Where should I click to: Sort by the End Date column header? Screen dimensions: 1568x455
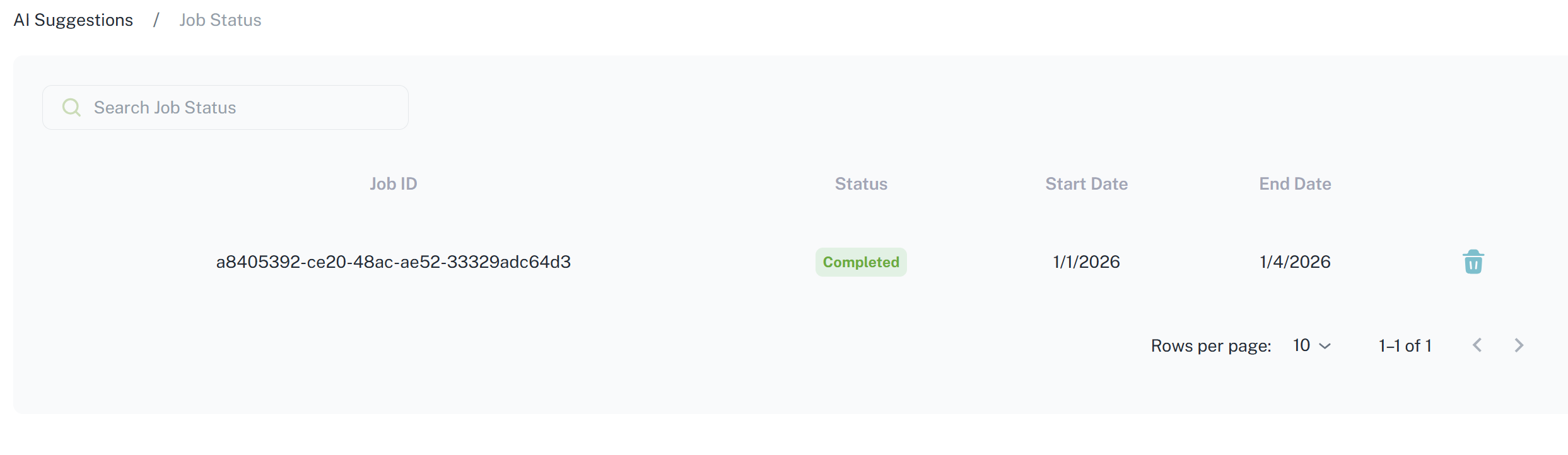click(1295, 184)
